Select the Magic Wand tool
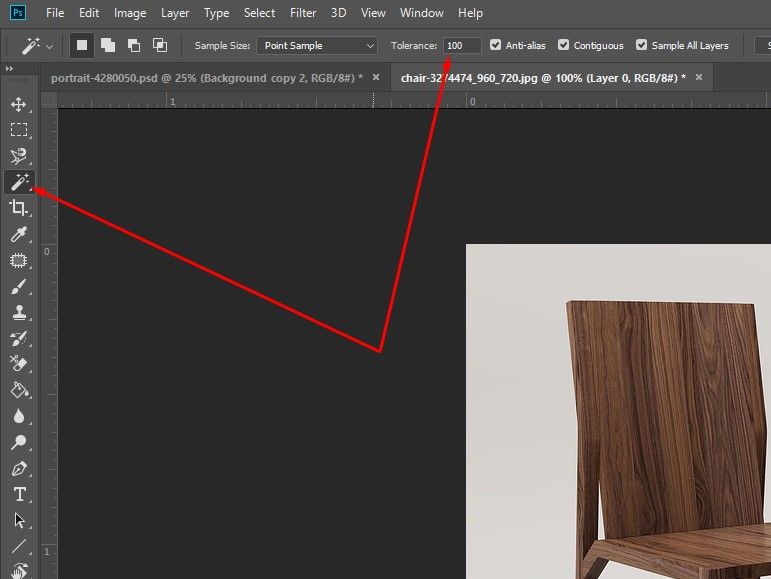Screen dimensions: 771x579 (18, 182)
